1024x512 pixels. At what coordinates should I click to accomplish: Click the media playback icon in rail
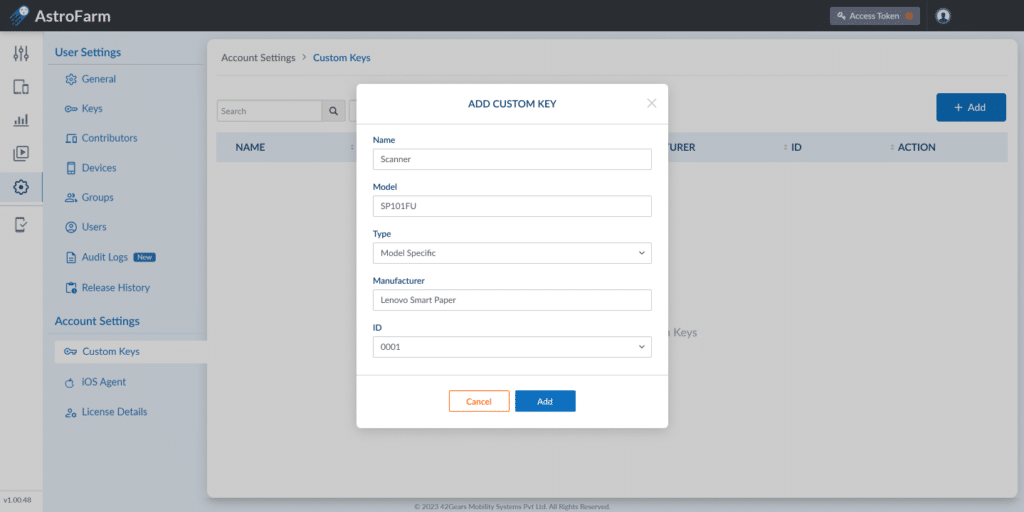tap(21, 153)
